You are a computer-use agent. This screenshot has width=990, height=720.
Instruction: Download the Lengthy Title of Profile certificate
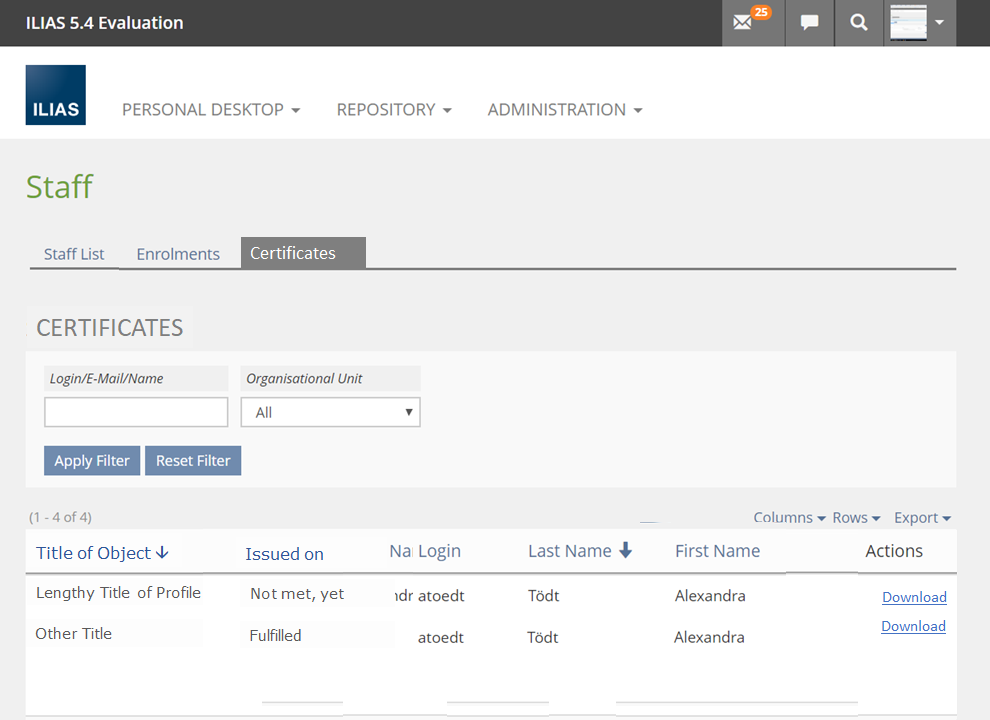pos(914,597)
